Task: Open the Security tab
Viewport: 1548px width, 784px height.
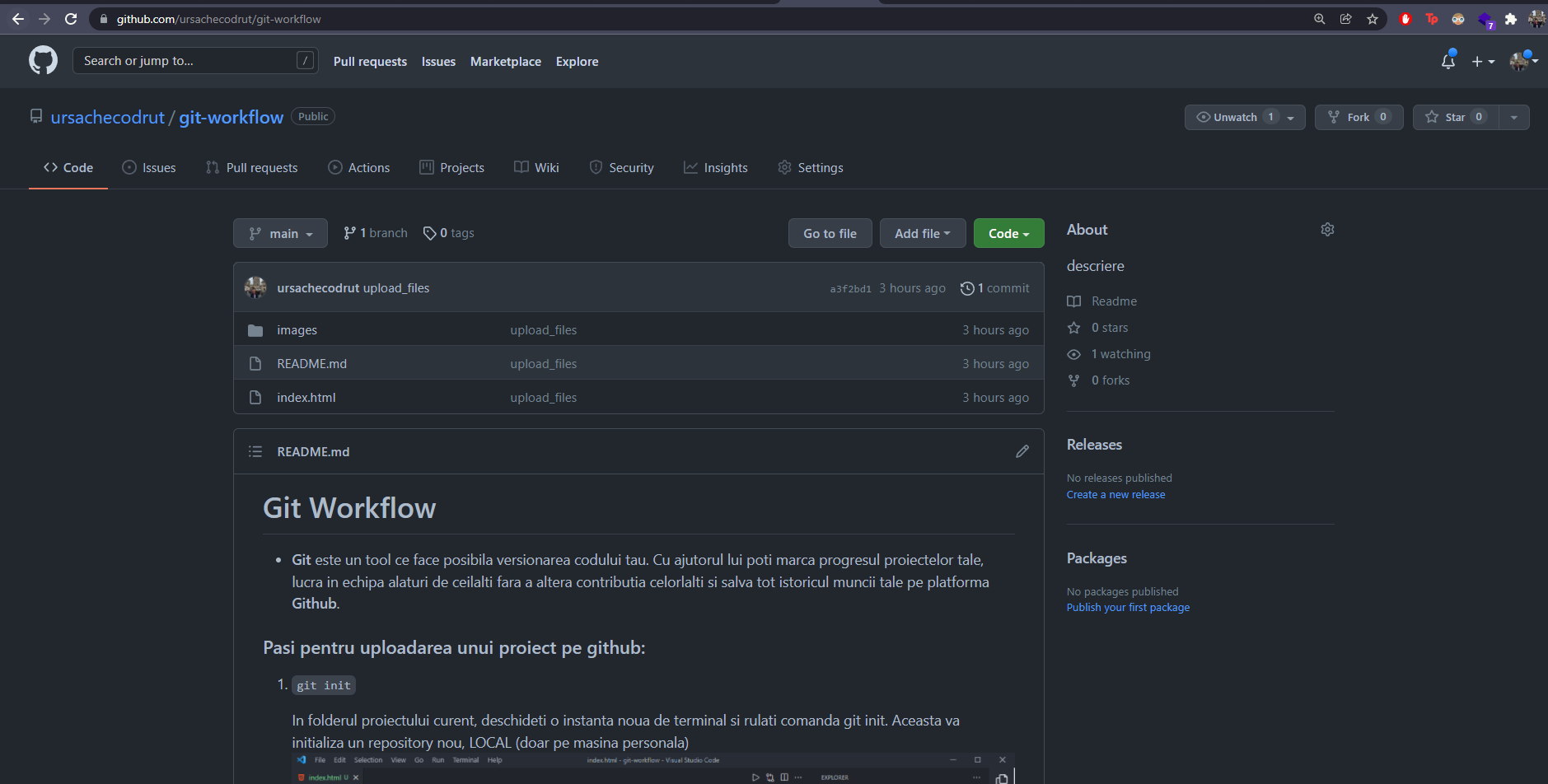Action: point(622,168)
